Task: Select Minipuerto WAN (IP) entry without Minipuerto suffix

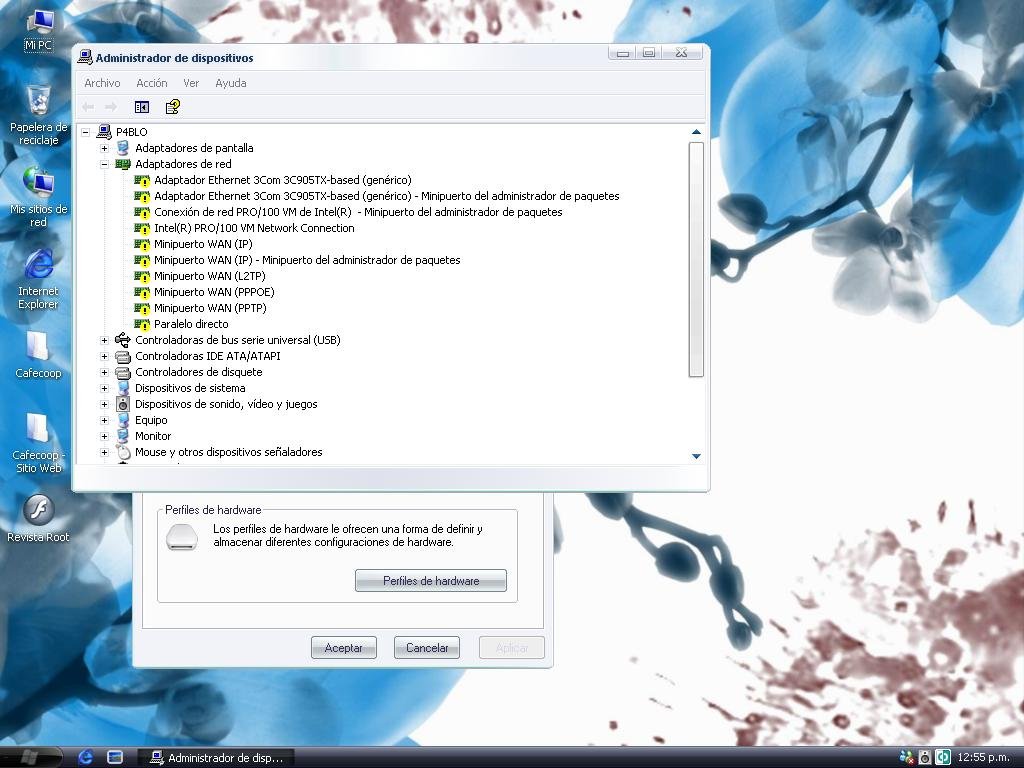Action: point(203,244)
